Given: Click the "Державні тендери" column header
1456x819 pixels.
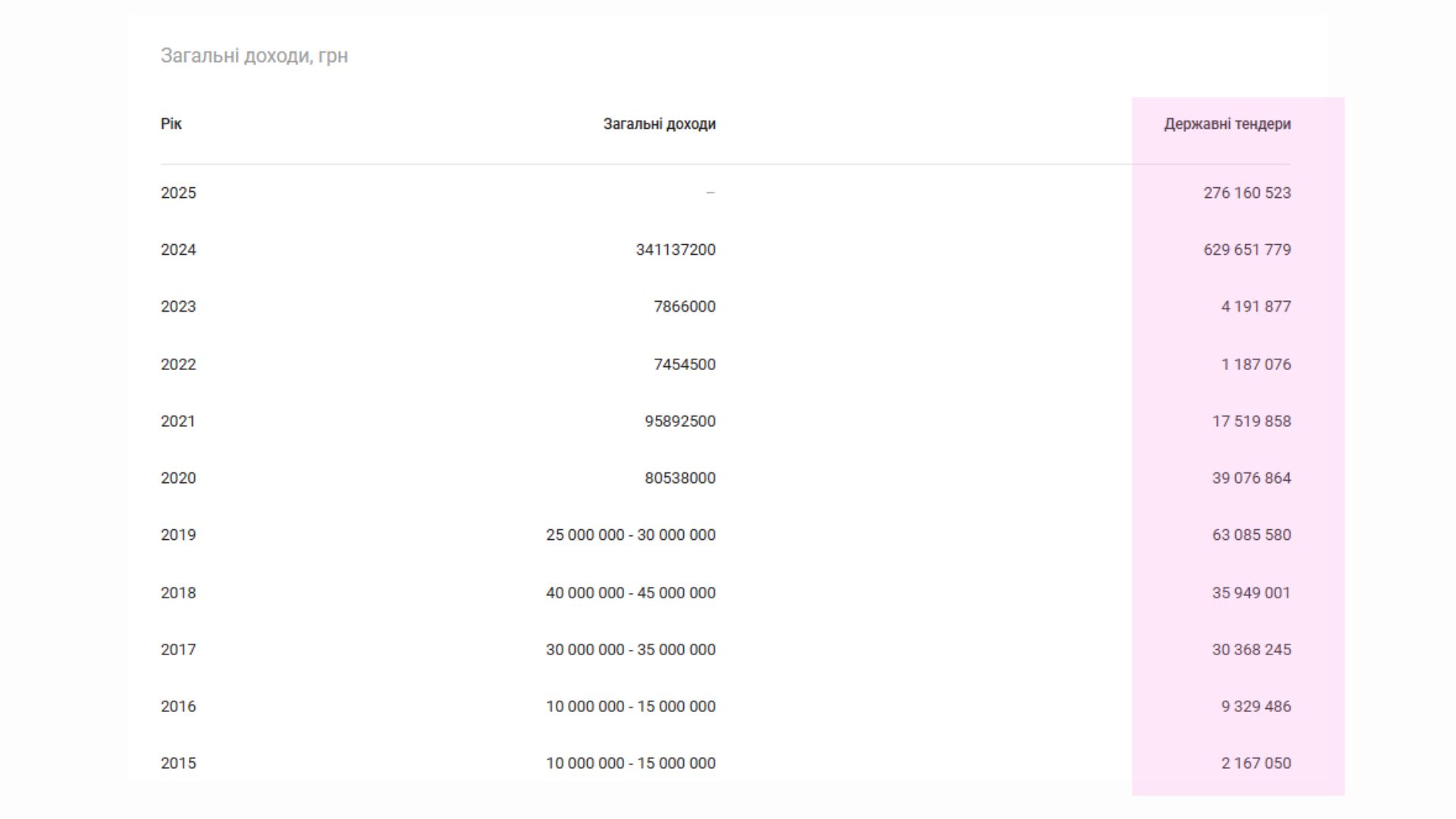Looking at the screenshot, I should pos(1227,124).
